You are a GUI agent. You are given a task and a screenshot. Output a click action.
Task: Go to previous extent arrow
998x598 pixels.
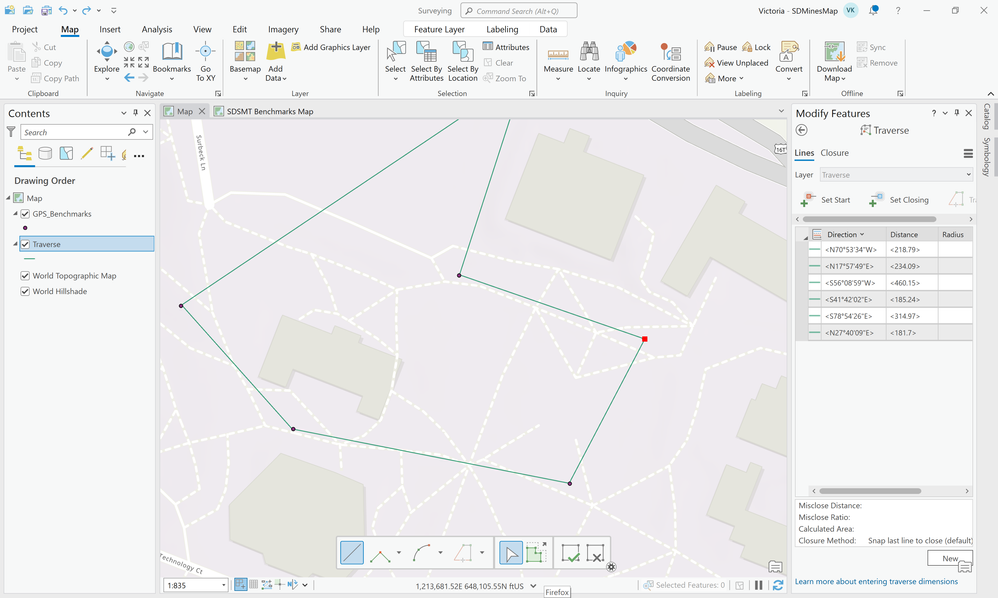129,78
